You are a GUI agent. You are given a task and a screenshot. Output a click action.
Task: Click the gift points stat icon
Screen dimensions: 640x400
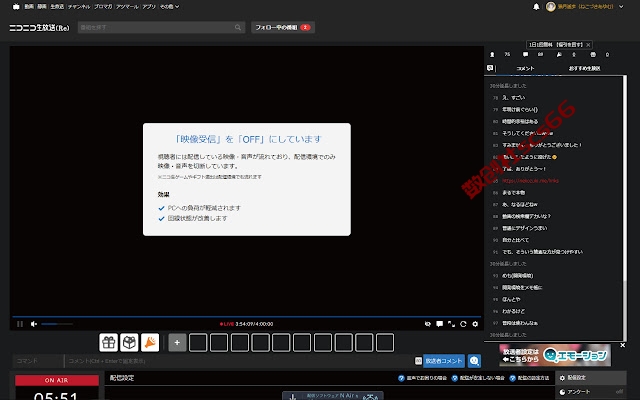pos(593,55)
